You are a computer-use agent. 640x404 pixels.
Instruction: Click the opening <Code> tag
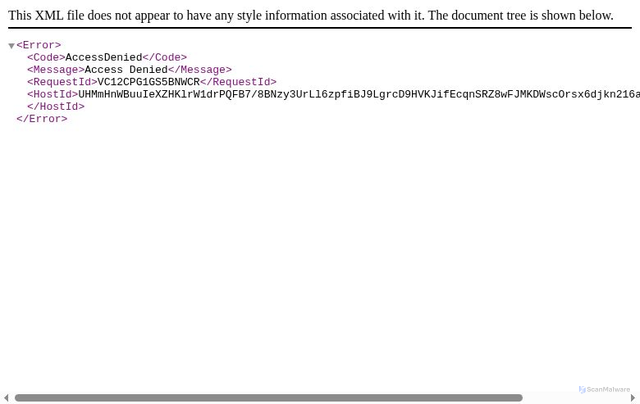pyautogui.click(x=46, y=57)
